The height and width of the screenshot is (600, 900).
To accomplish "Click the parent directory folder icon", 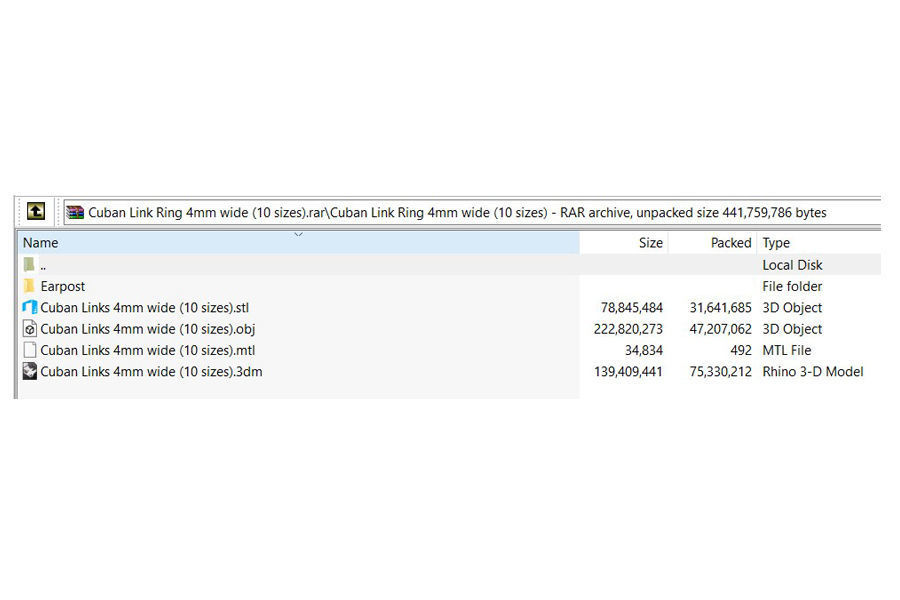I will (29, 265).
